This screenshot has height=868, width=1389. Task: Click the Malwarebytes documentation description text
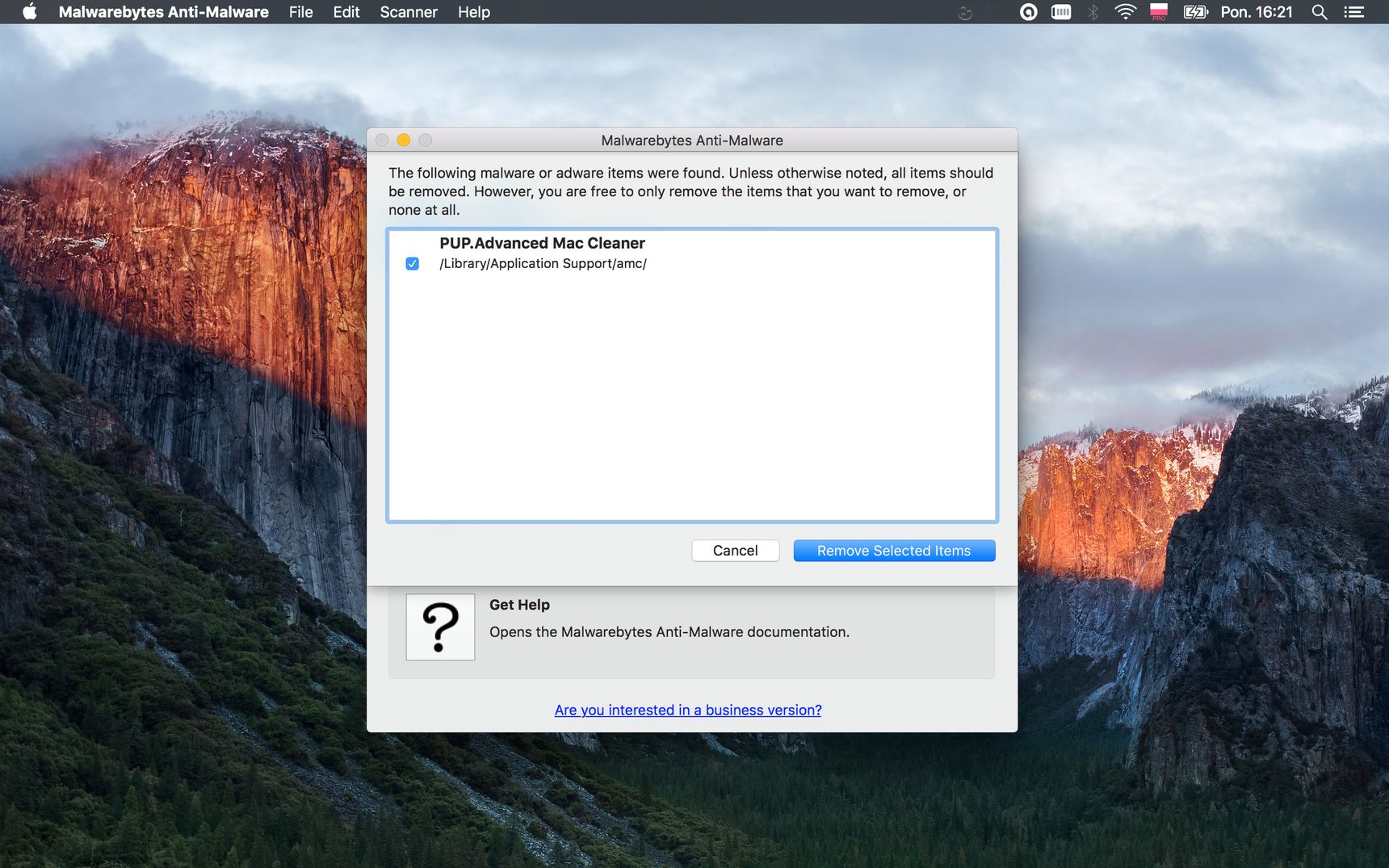point(669,632)
